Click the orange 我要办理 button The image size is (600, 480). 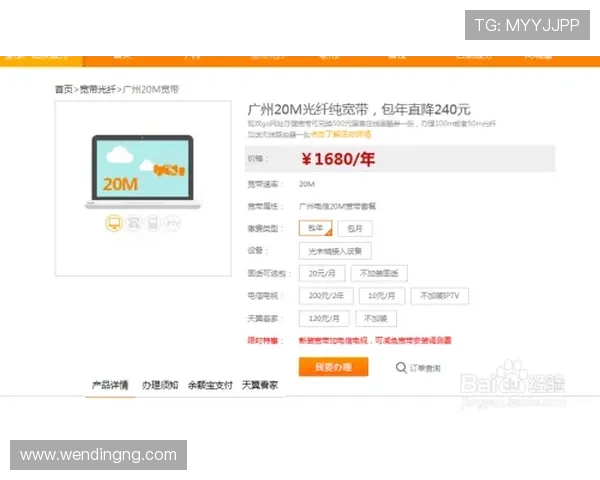pos(333,367)
